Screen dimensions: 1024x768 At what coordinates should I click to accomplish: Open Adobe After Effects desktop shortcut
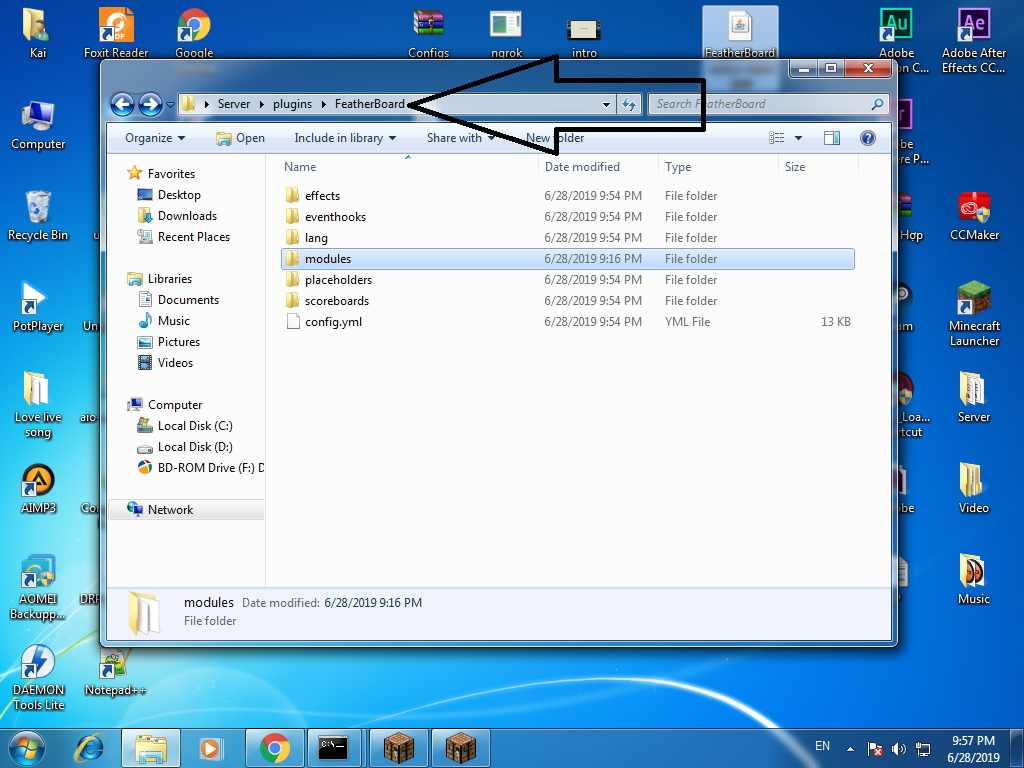pyautogui.click(x=974, y=40)
